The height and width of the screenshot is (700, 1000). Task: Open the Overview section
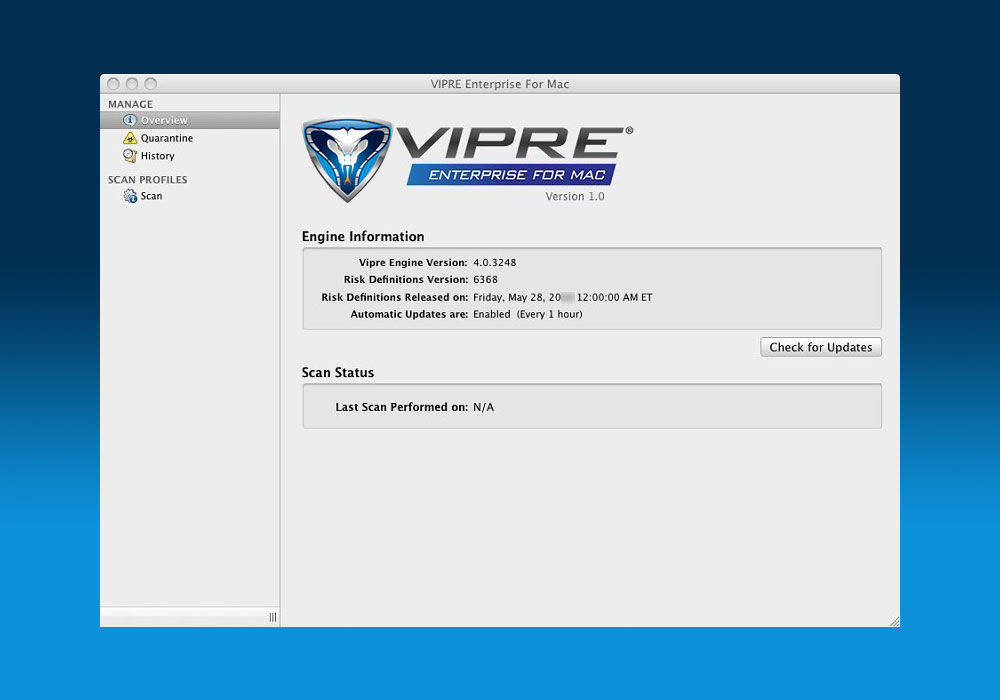(189, 120)
